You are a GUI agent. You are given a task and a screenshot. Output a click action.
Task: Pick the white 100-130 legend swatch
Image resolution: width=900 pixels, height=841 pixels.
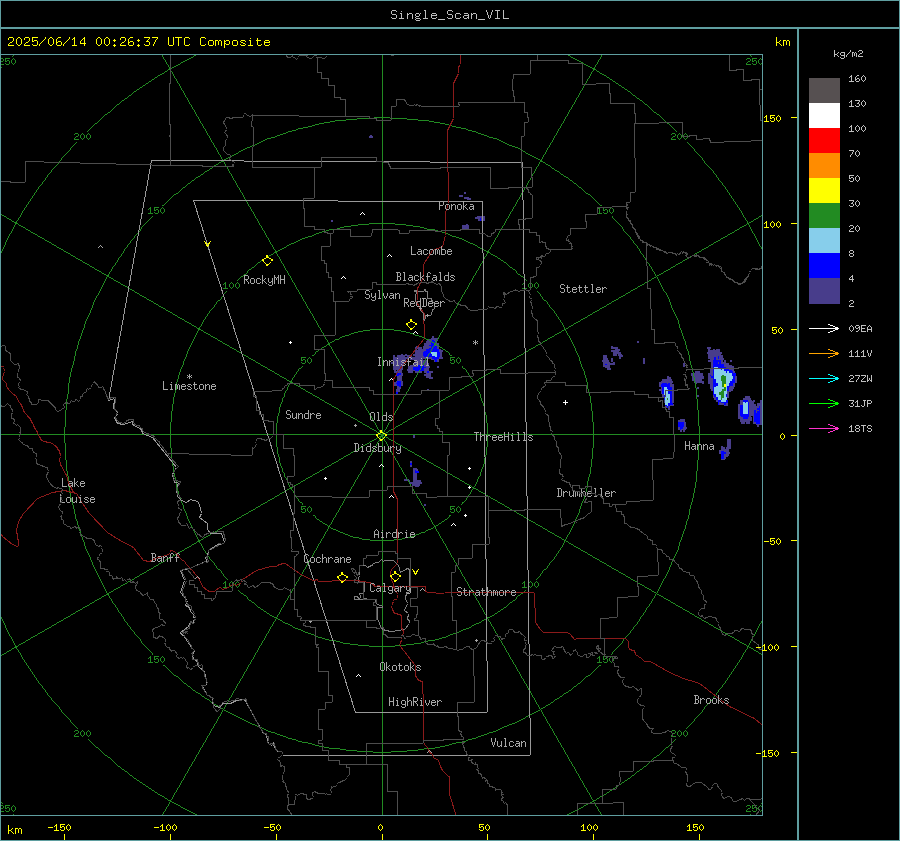coord(824,116)
